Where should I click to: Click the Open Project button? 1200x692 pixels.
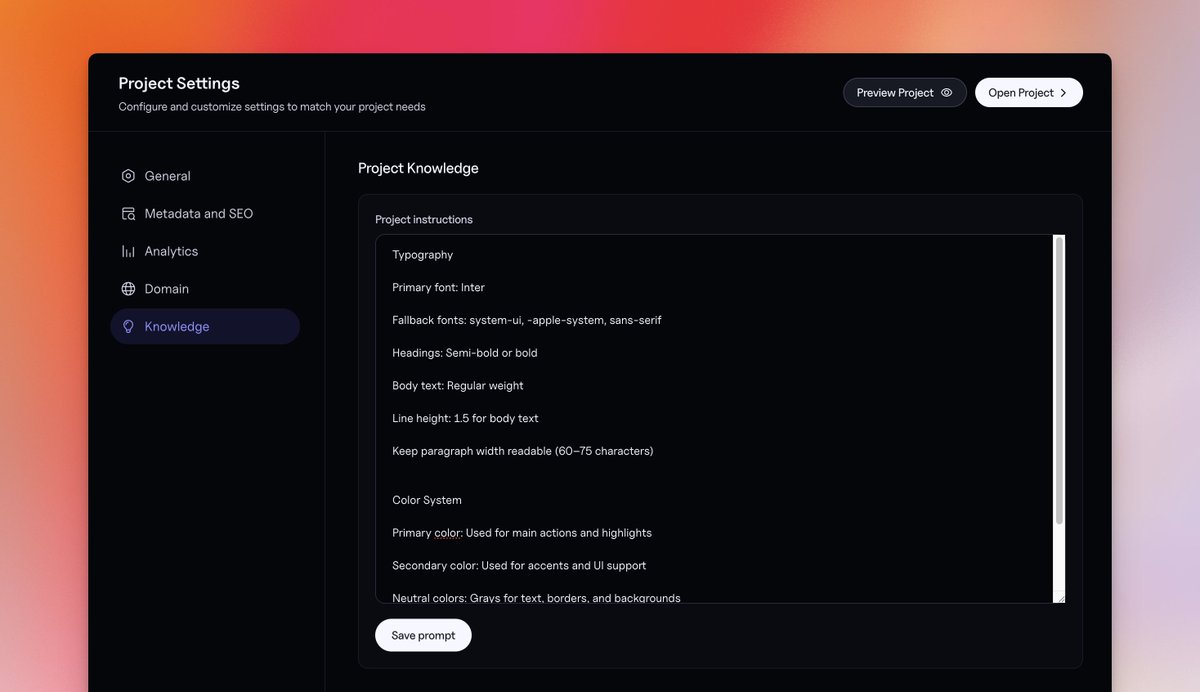(x=1029, y=92)
